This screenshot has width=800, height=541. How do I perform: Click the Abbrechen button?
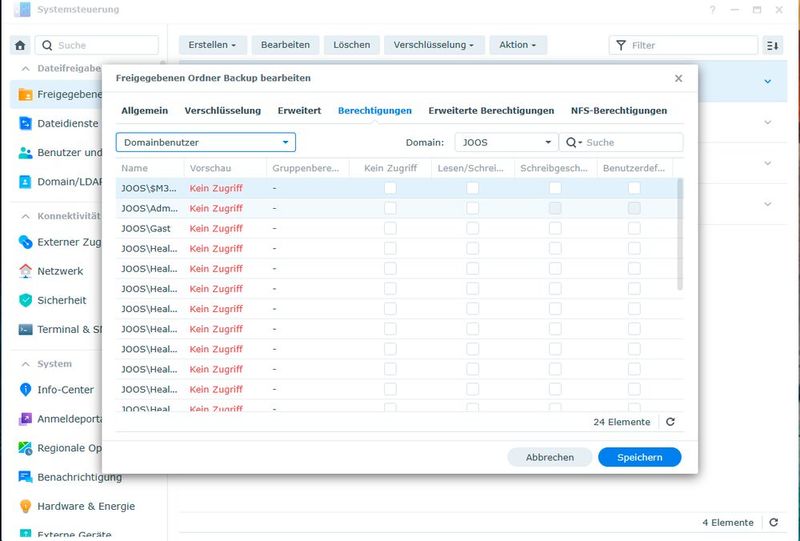pyautogui.click(x=550, y=457)
